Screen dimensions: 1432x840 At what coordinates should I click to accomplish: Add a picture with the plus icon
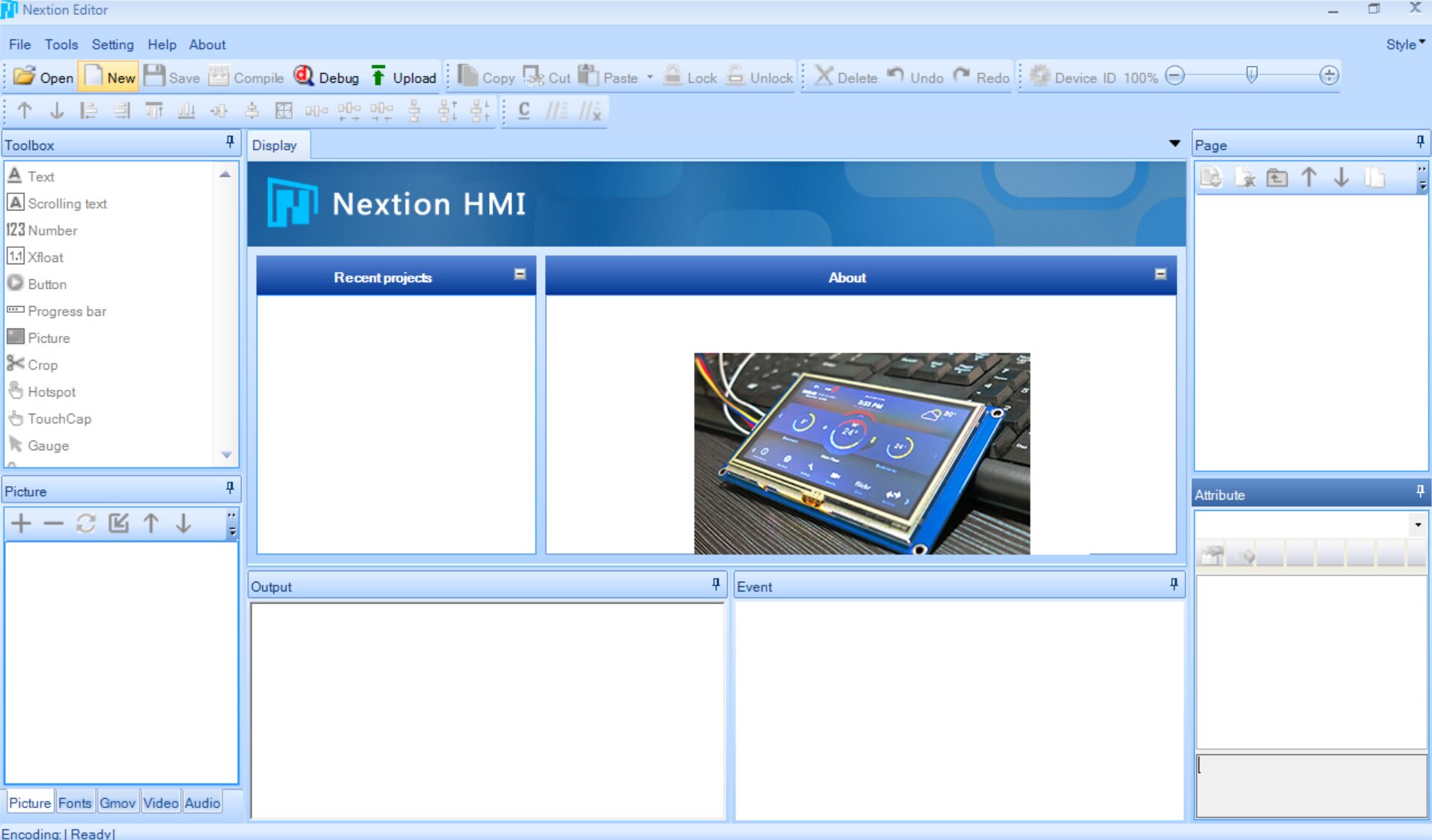[21, 523]
